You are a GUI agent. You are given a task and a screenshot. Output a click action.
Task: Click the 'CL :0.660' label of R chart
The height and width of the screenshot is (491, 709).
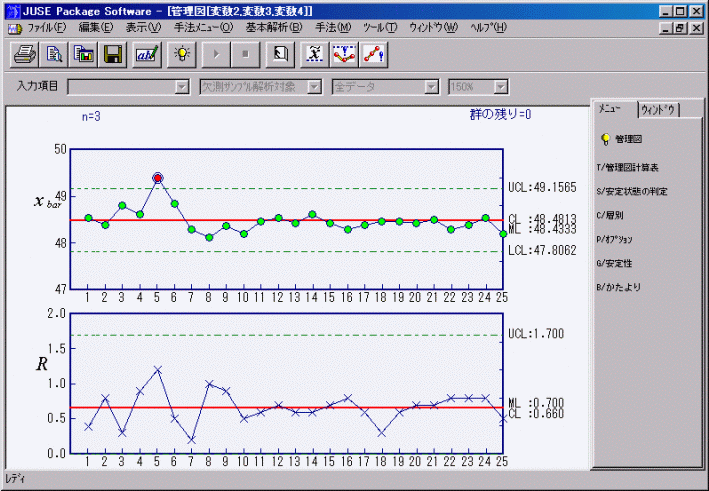click(536, 413)
